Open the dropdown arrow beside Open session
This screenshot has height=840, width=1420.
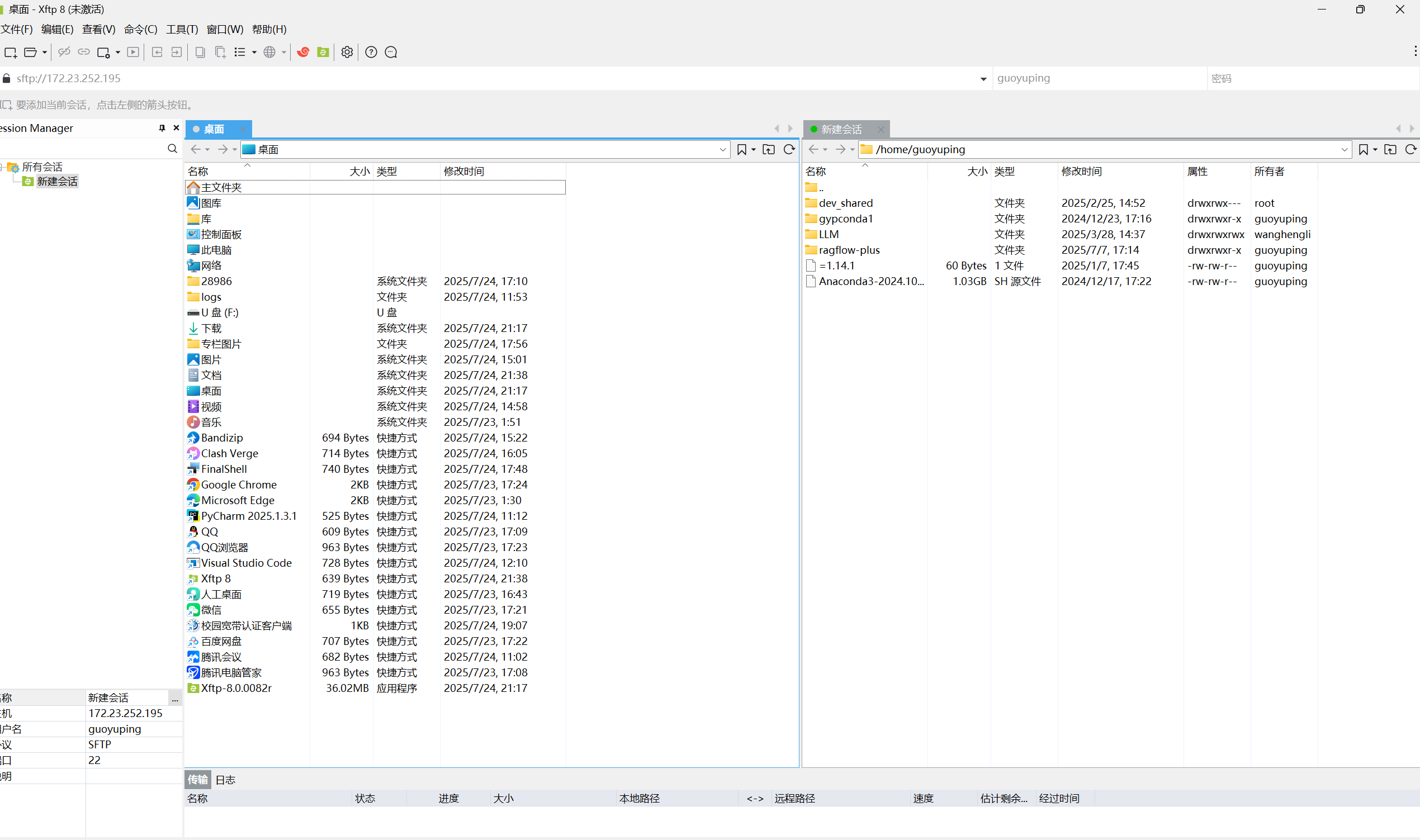[45, 52]
